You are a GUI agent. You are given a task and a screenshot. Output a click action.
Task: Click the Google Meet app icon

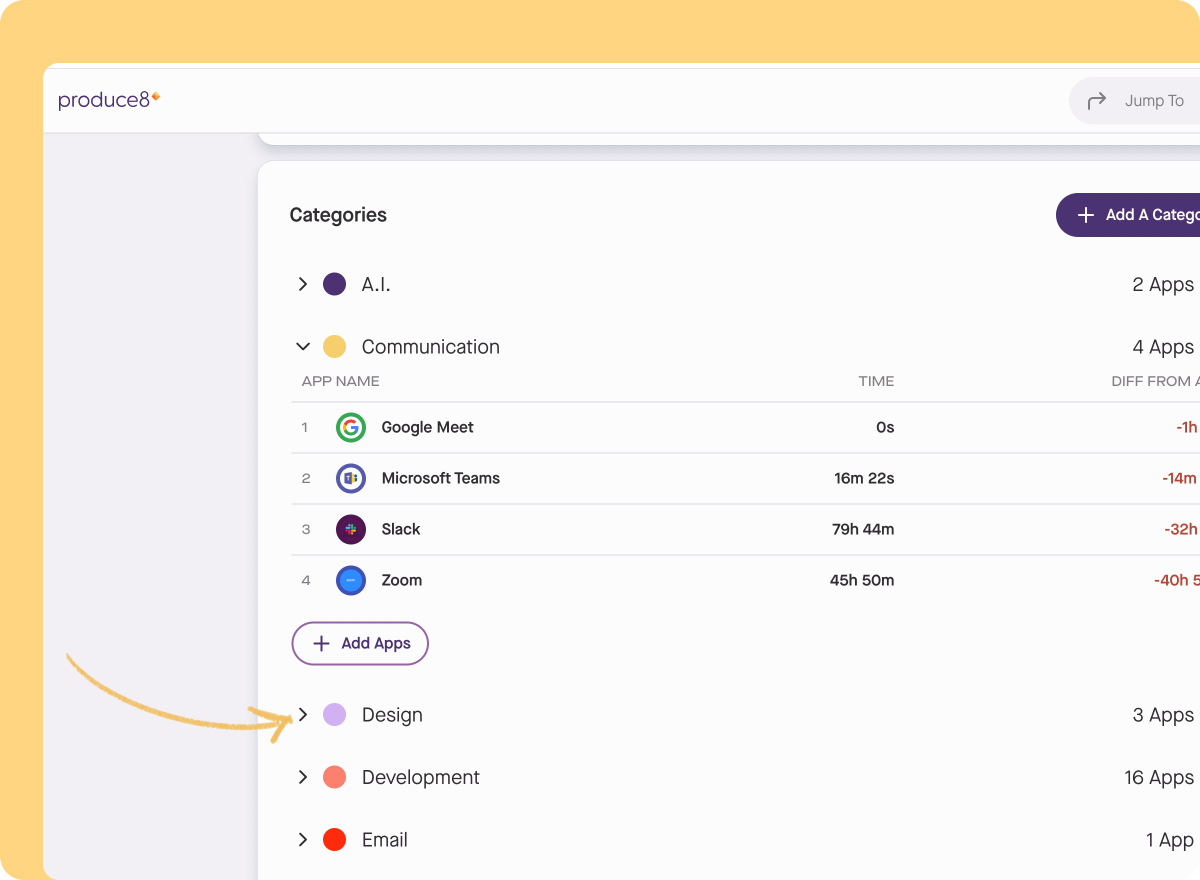click(x=351, y=428)
